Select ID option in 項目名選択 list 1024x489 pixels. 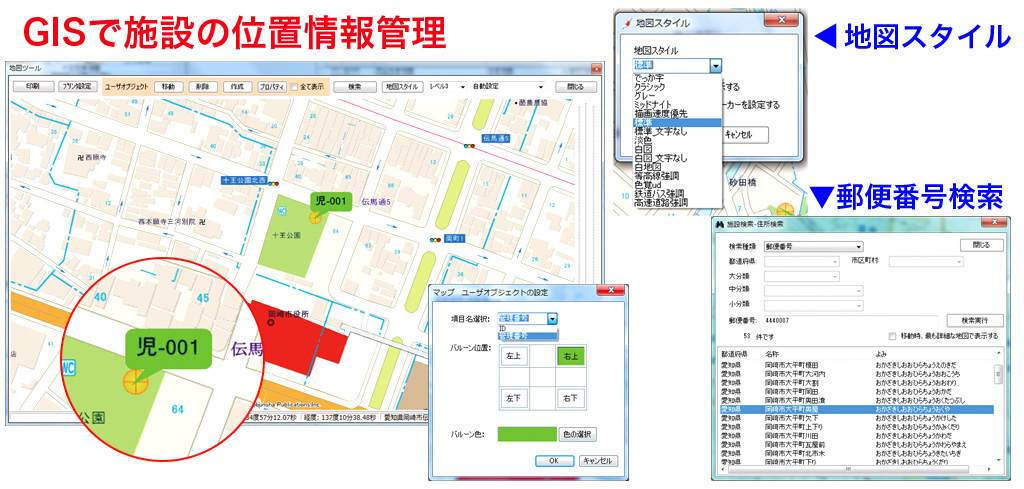pos(503,328)
